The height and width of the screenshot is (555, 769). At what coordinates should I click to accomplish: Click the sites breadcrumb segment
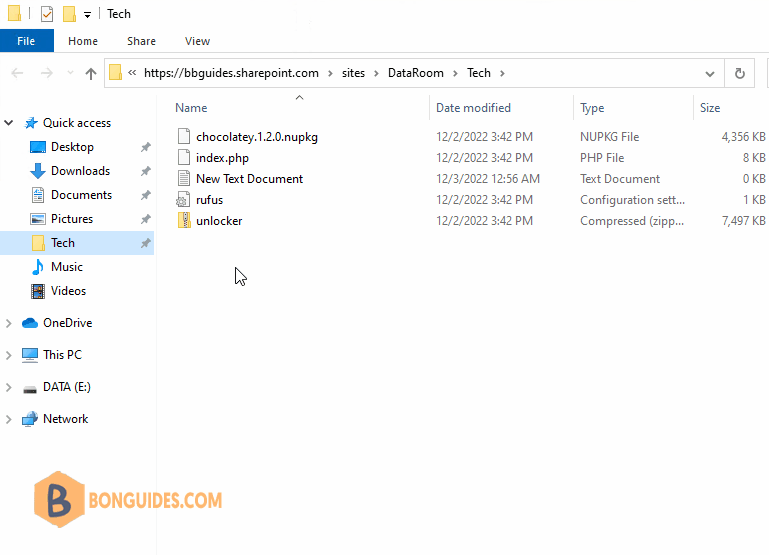(353, 73)
